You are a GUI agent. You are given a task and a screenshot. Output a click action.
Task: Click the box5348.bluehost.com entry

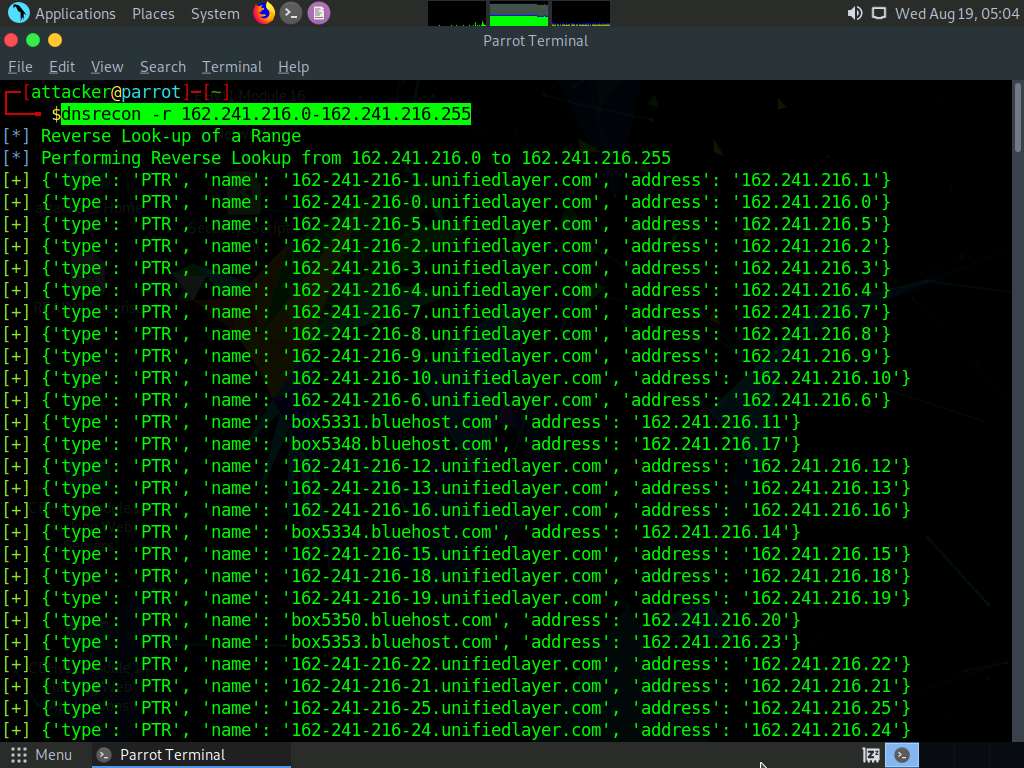pos(391,444)
